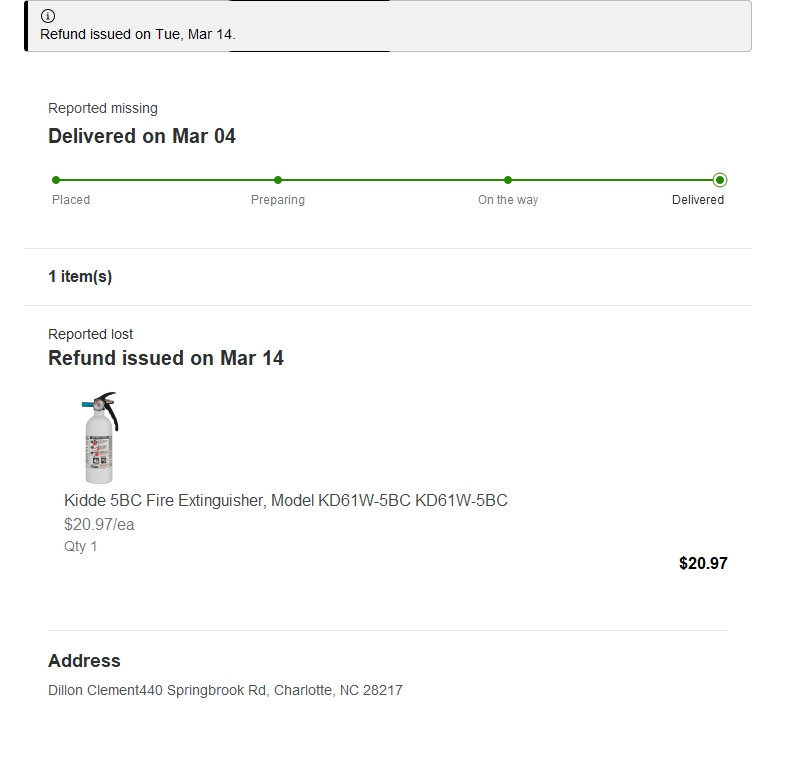Click the $20.97 item total
The width and height of the screenshot is (800, 766).
[x=703, y=563]
